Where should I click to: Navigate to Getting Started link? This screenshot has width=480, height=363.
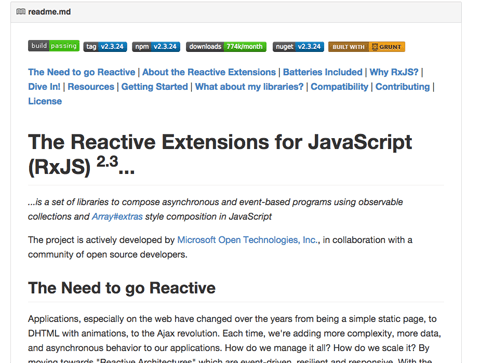155,87
